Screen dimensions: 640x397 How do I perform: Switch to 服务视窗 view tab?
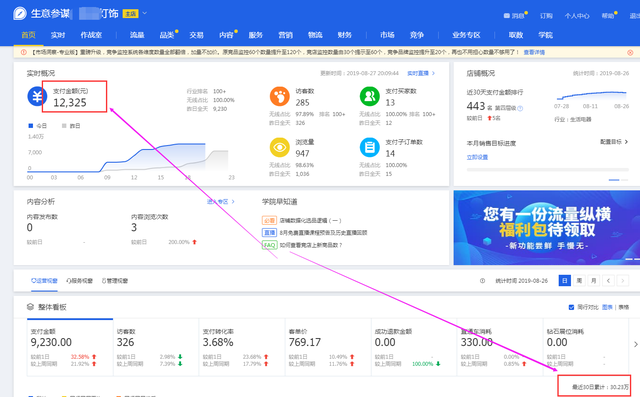(x=80, y=281)
